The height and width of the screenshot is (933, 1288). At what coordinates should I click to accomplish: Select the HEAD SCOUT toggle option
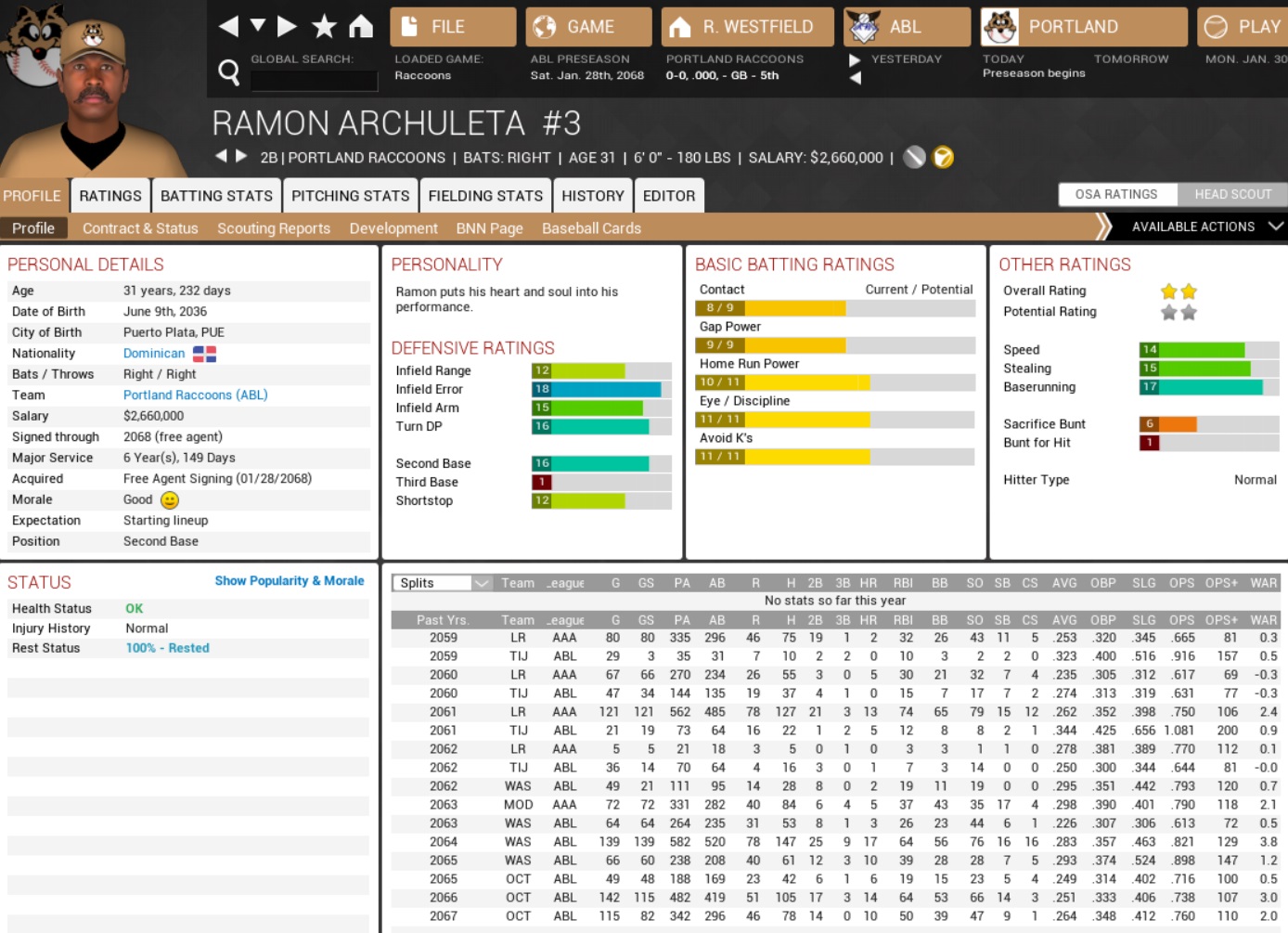point(1232,194)
